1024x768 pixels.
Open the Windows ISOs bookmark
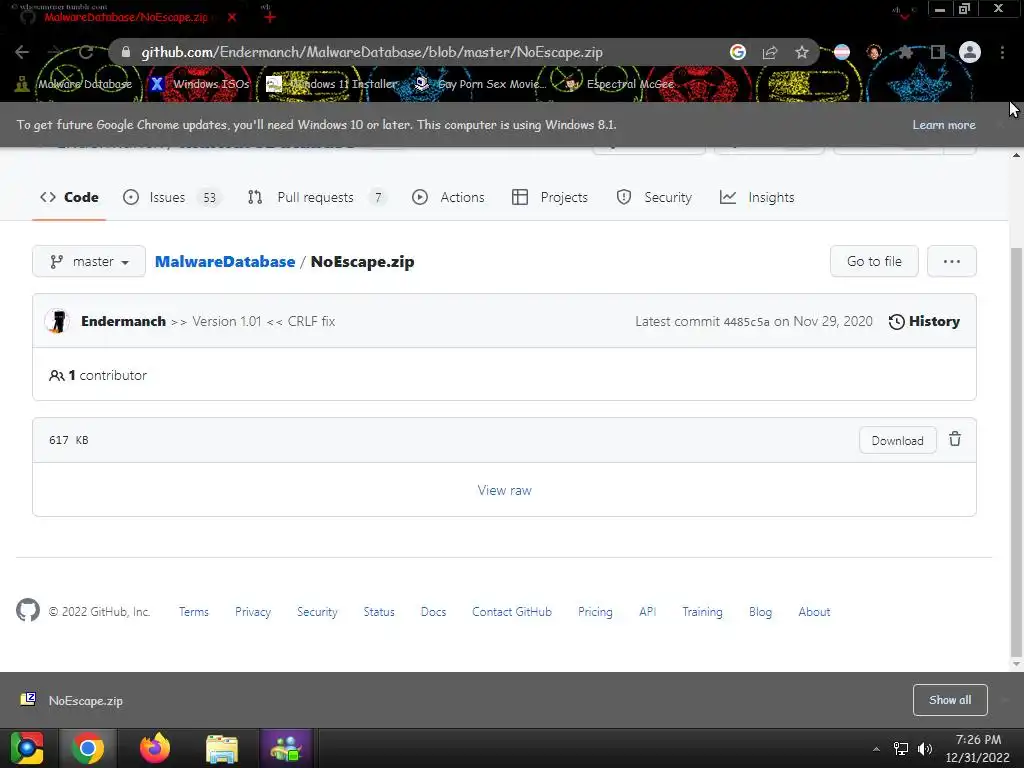tap(200, 84)
